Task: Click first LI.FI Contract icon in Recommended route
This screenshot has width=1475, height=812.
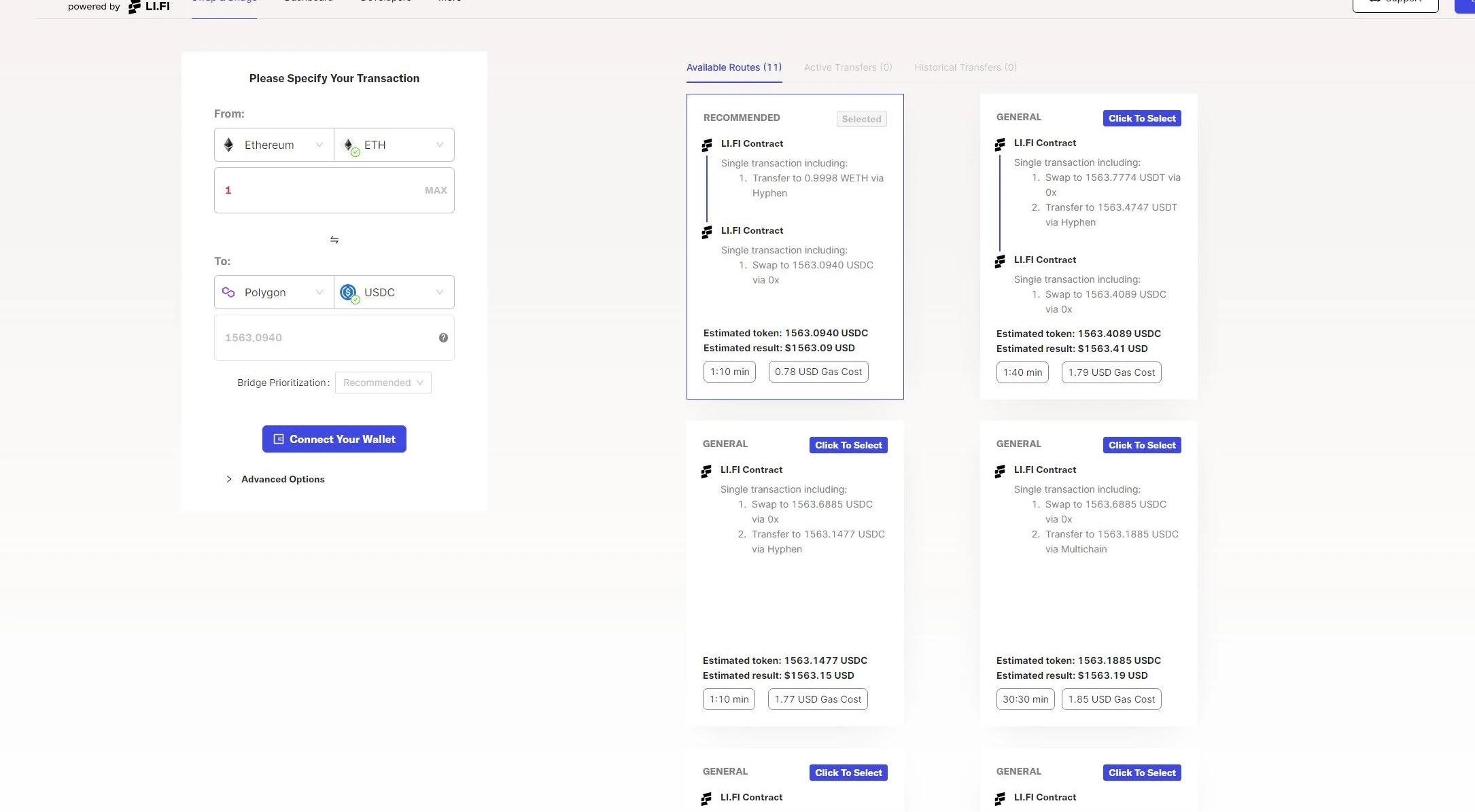Action: pyautogui.click(x=707, y=145)
